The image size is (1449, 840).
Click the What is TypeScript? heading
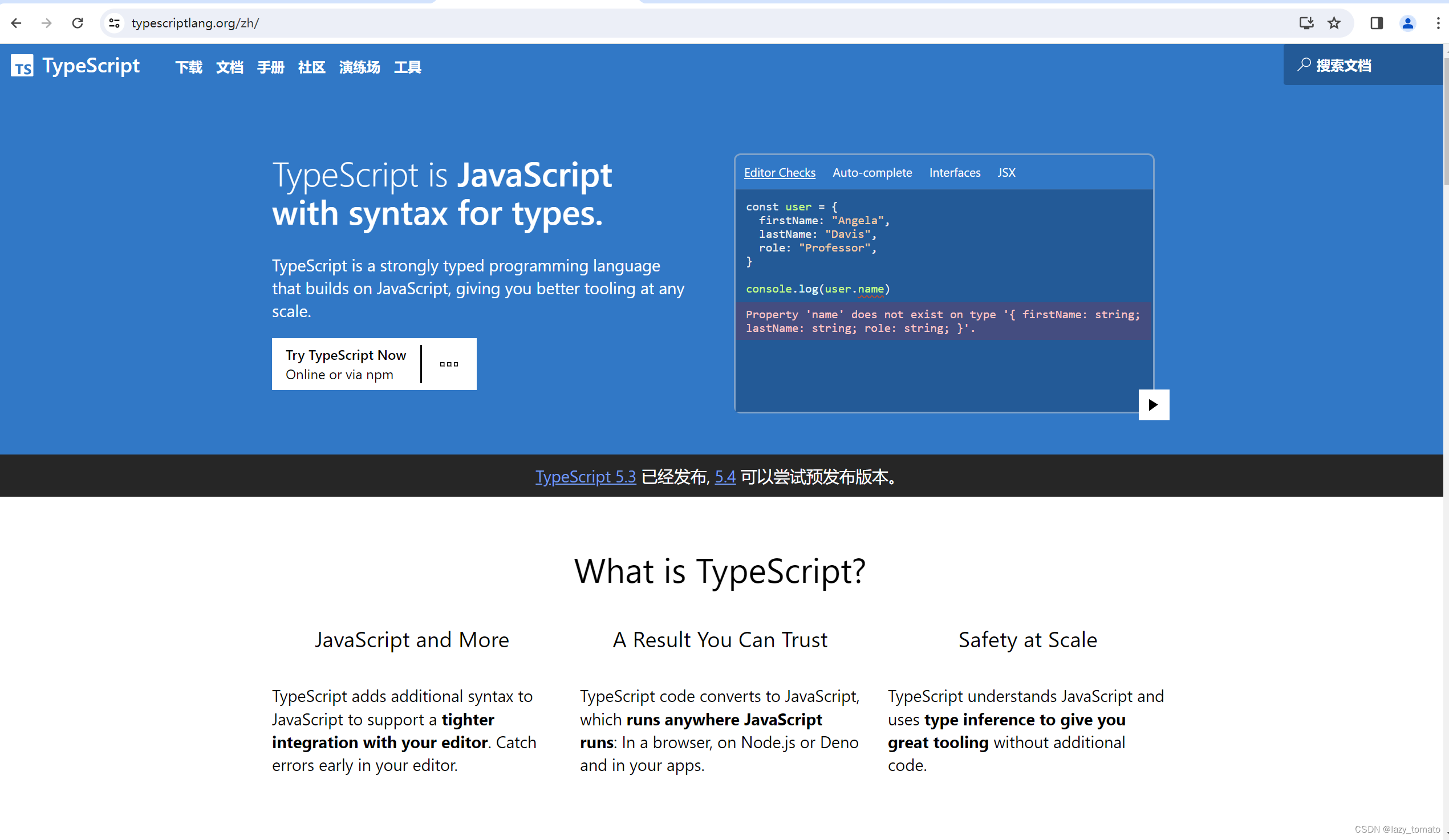[x=720, y=571]
